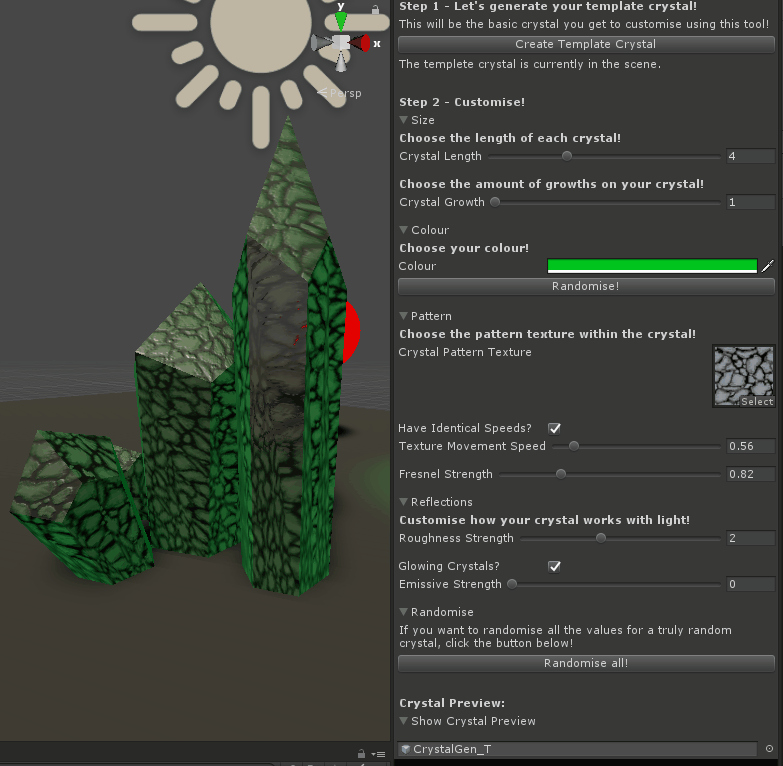Click the green Colour swatch

652,266
